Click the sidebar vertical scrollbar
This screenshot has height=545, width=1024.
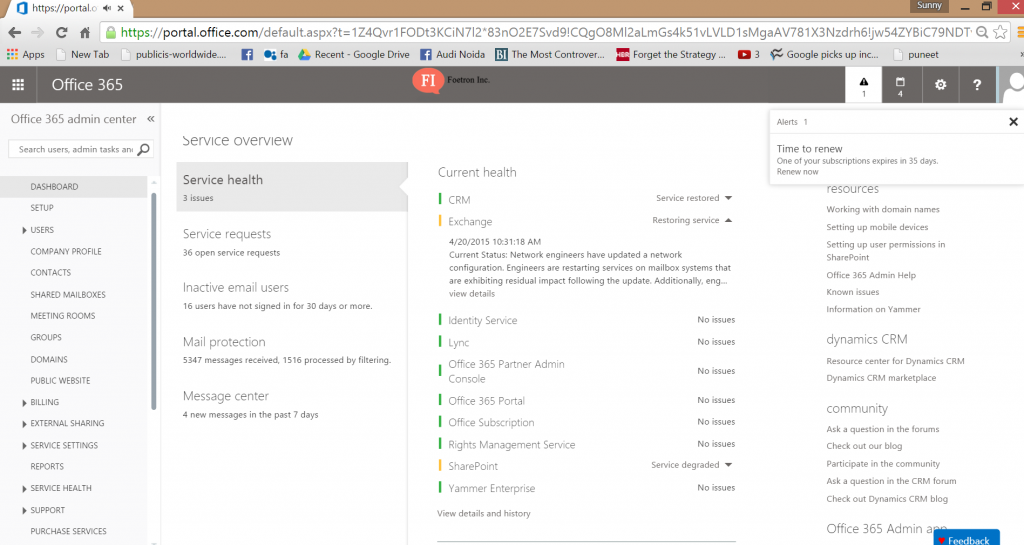pyautogui.click(x=154, y=300)
